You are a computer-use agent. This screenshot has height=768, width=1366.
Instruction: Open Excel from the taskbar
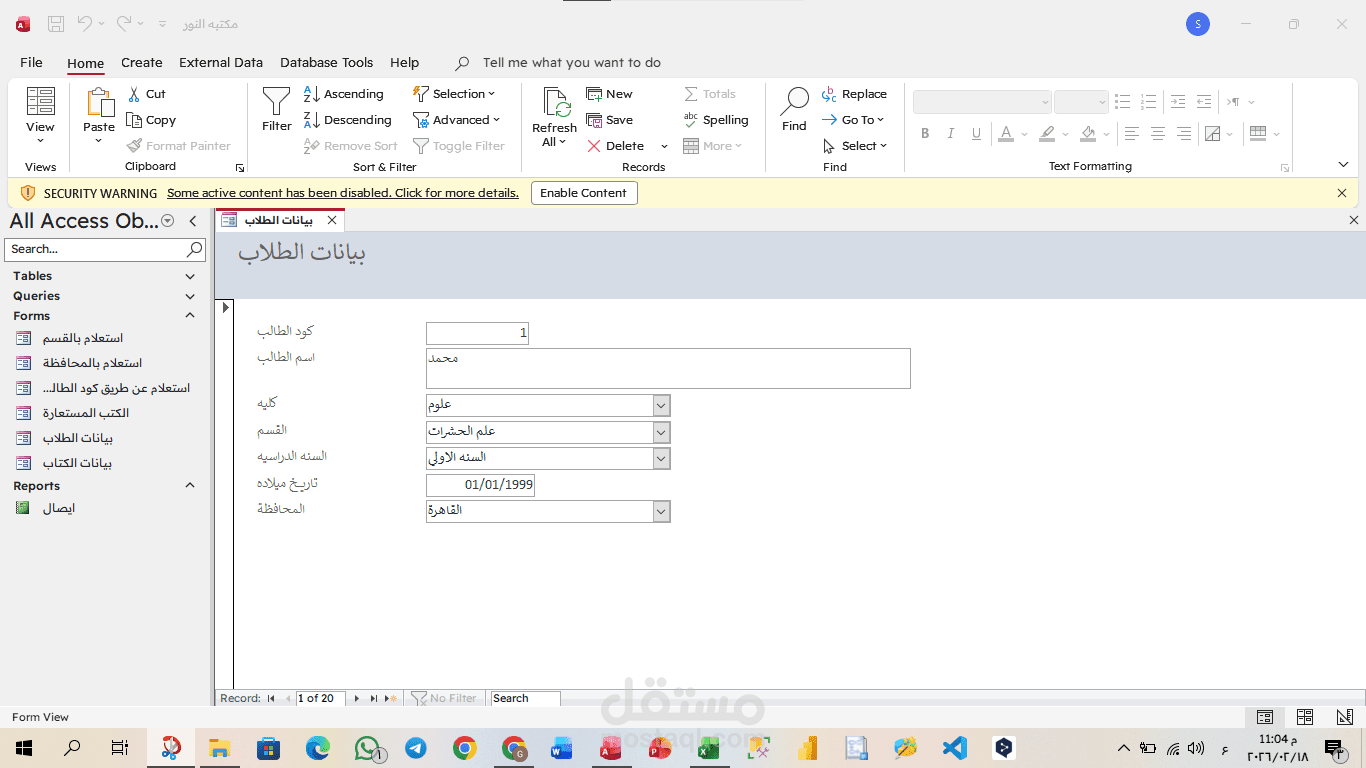[x=708, y=747]
